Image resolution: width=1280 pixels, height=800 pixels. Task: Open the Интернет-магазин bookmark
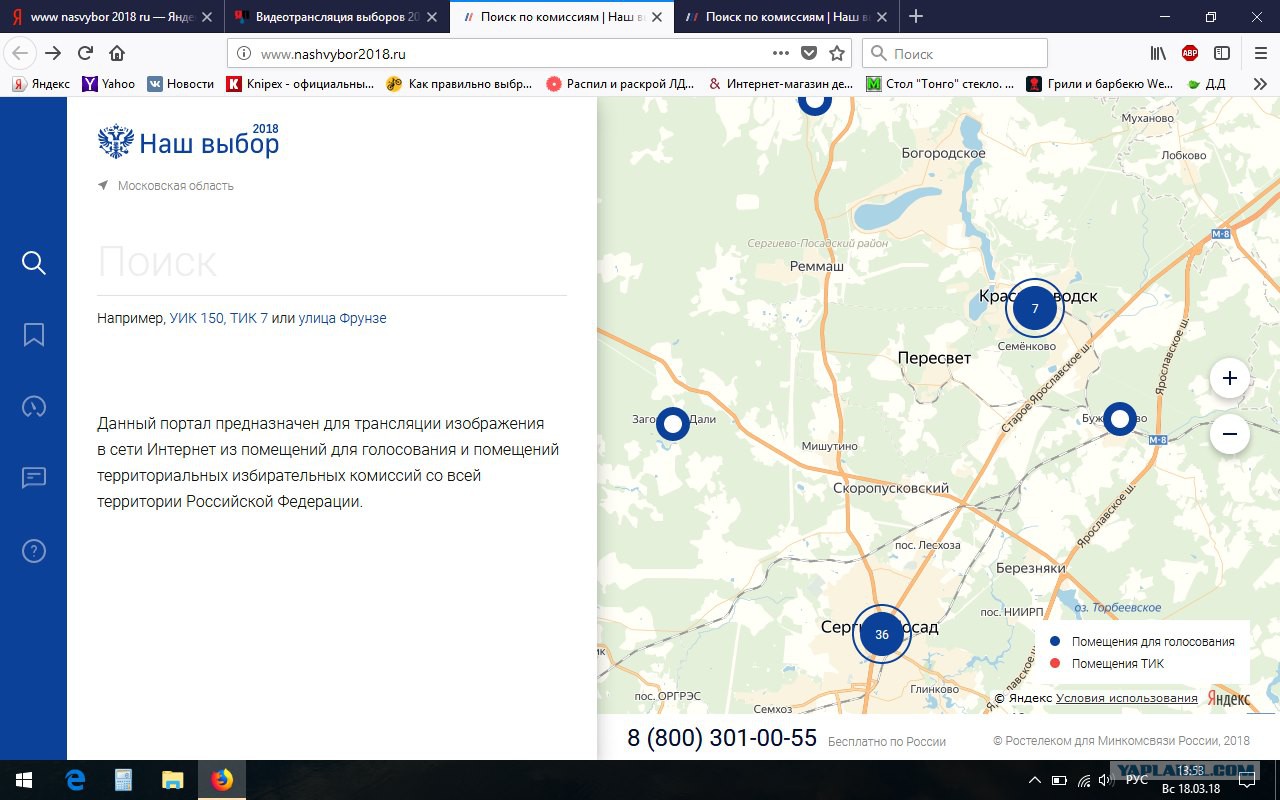780,84
